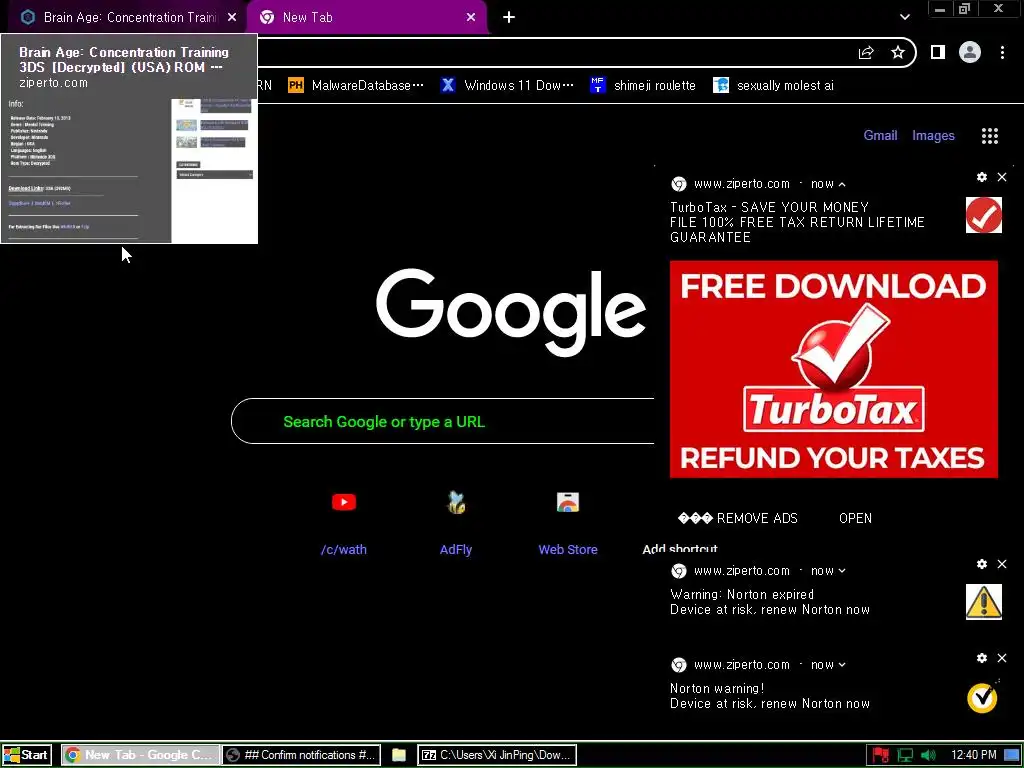Open settings gear on TurboTax notification
1024x768 pixels.
coord(982,177)
